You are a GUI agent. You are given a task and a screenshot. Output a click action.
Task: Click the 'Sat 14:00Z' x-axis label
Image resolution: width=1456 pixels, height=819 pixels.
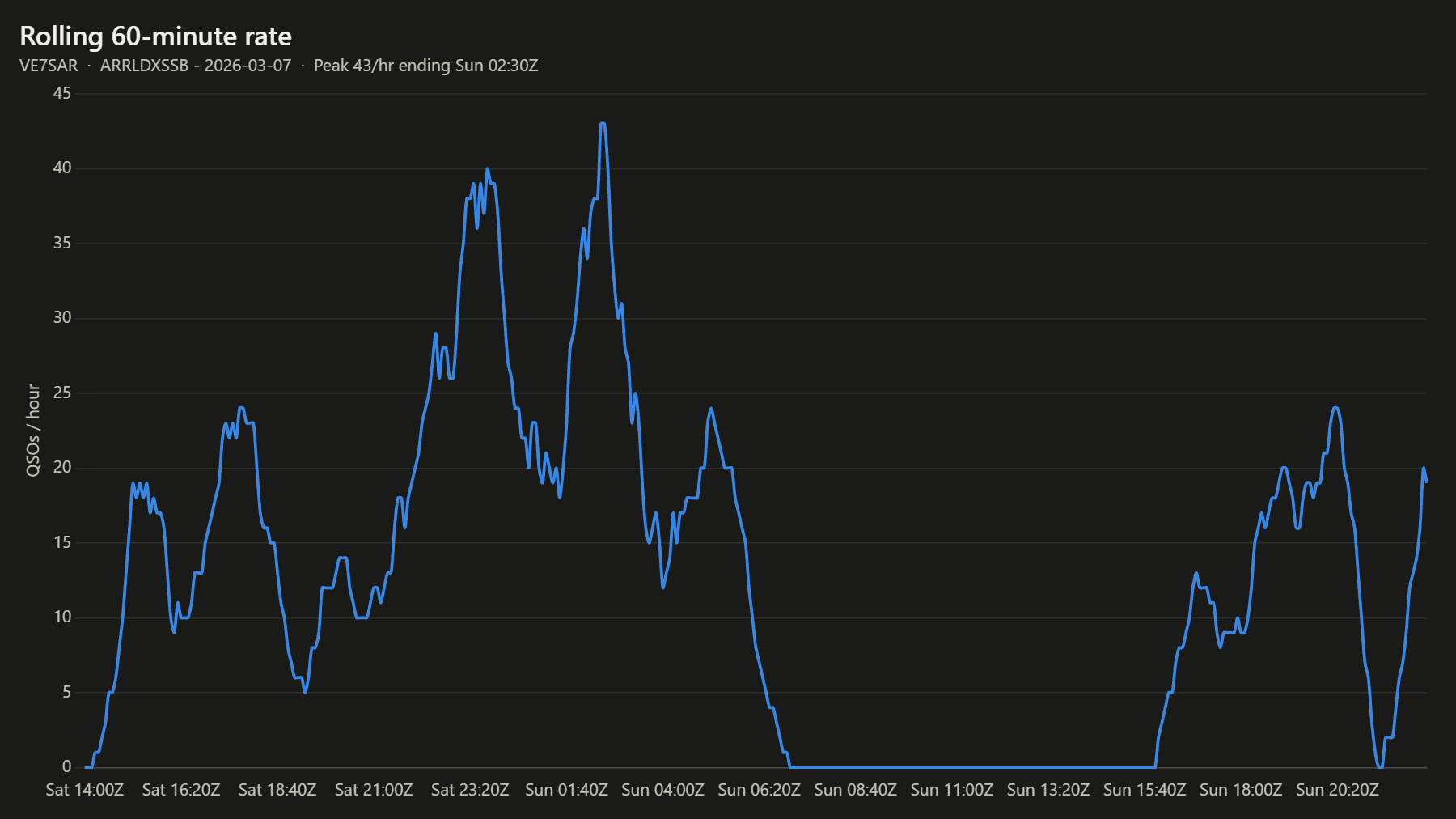coord(85,790)
